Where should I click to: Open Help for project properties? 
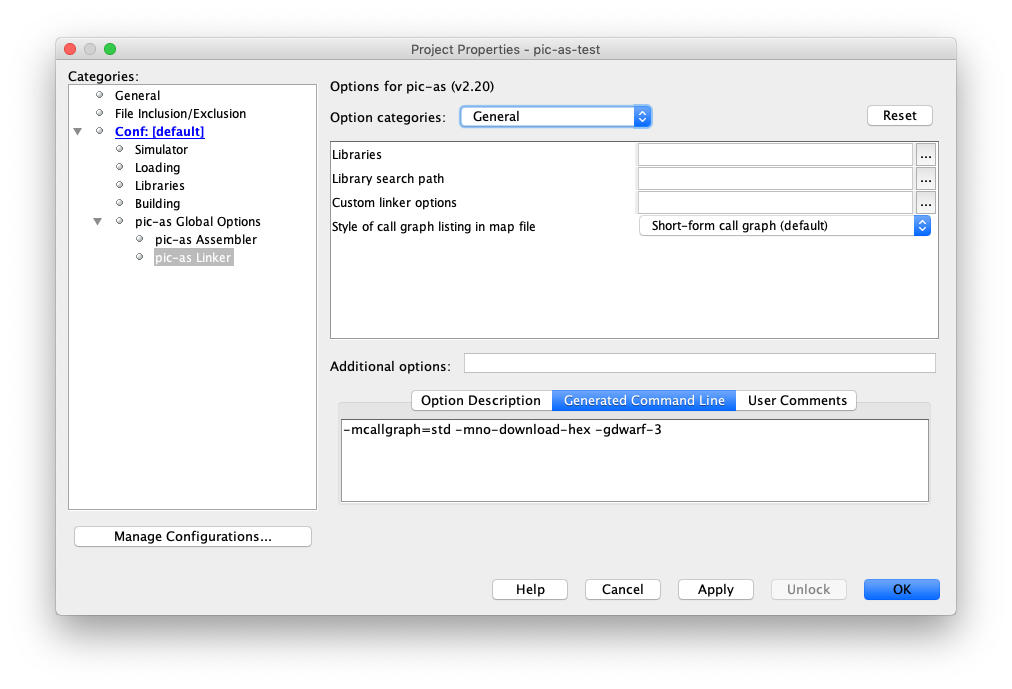point(530,590)
